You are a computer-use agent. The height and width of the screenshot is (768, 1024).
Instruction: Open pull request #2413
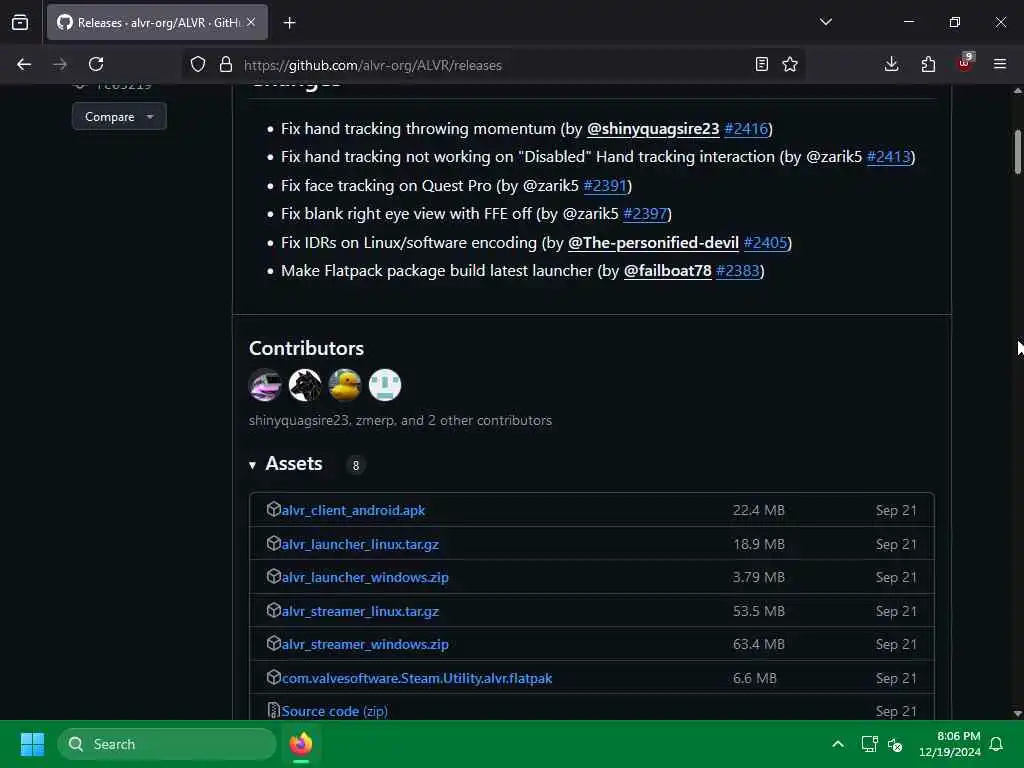point(888,157)
